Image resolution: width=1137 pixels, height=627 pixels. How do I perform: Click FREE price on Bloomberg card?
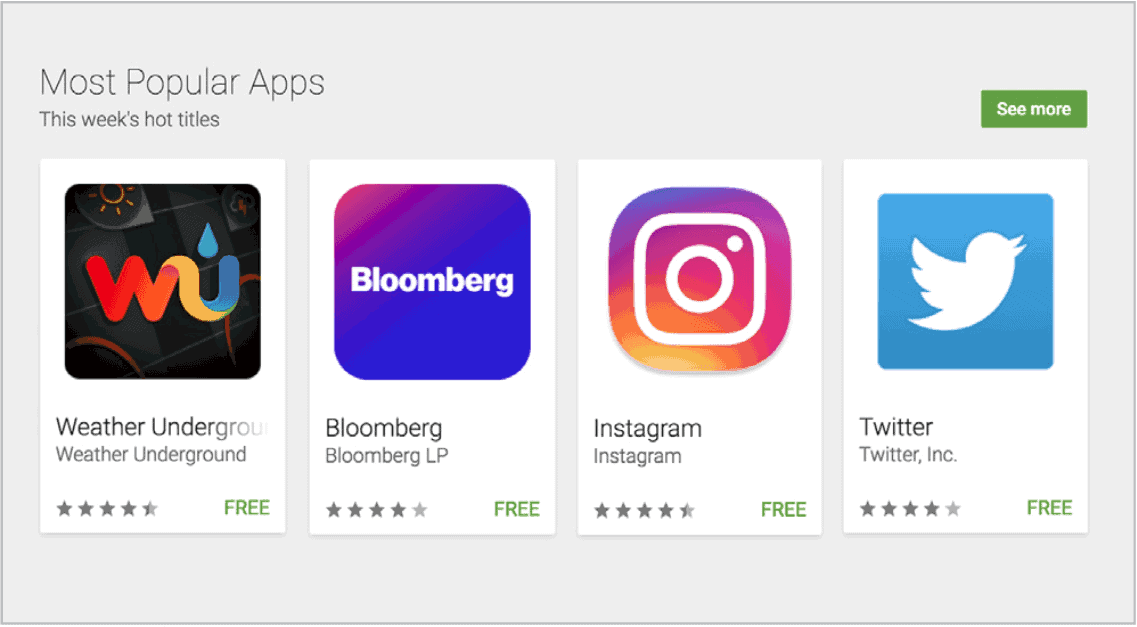[517, 510]
